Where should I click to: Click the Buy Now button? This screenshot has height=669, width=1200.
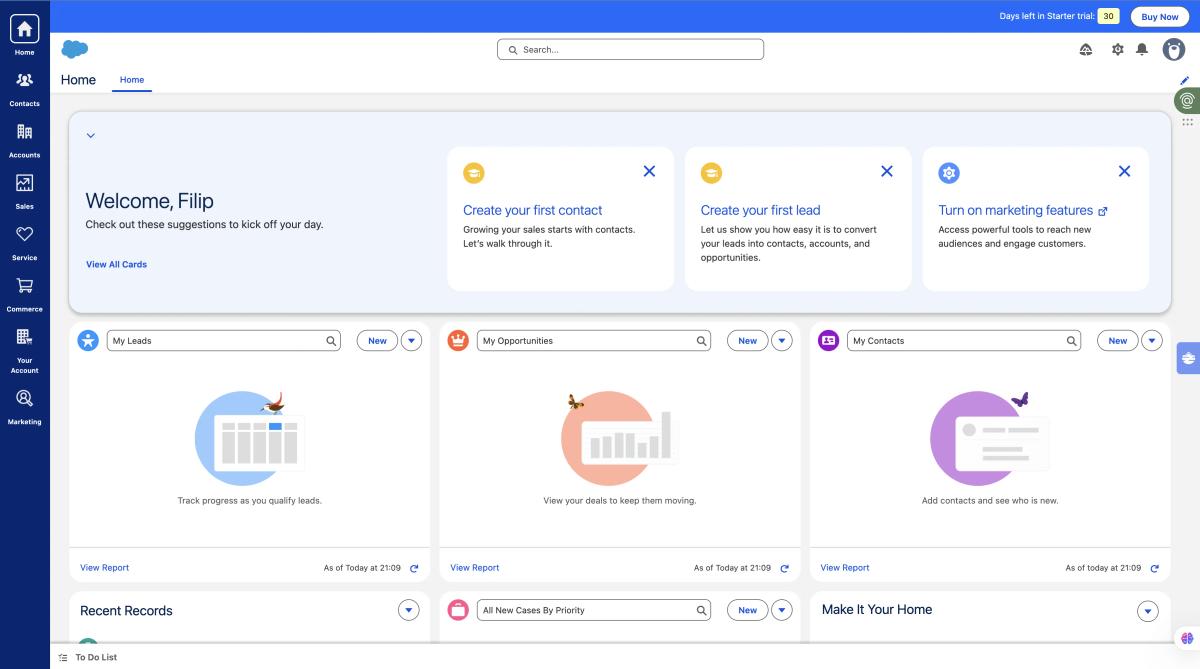click(x=1160, y=17)
